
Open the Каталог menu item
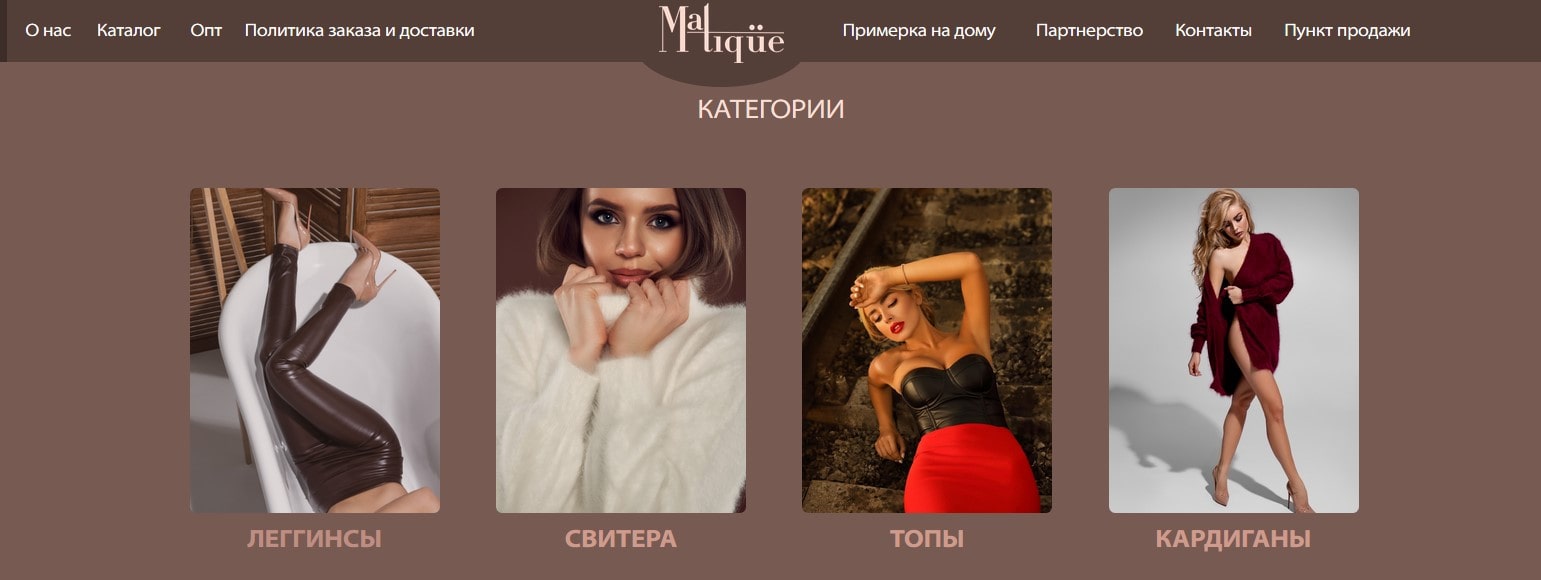129,30
